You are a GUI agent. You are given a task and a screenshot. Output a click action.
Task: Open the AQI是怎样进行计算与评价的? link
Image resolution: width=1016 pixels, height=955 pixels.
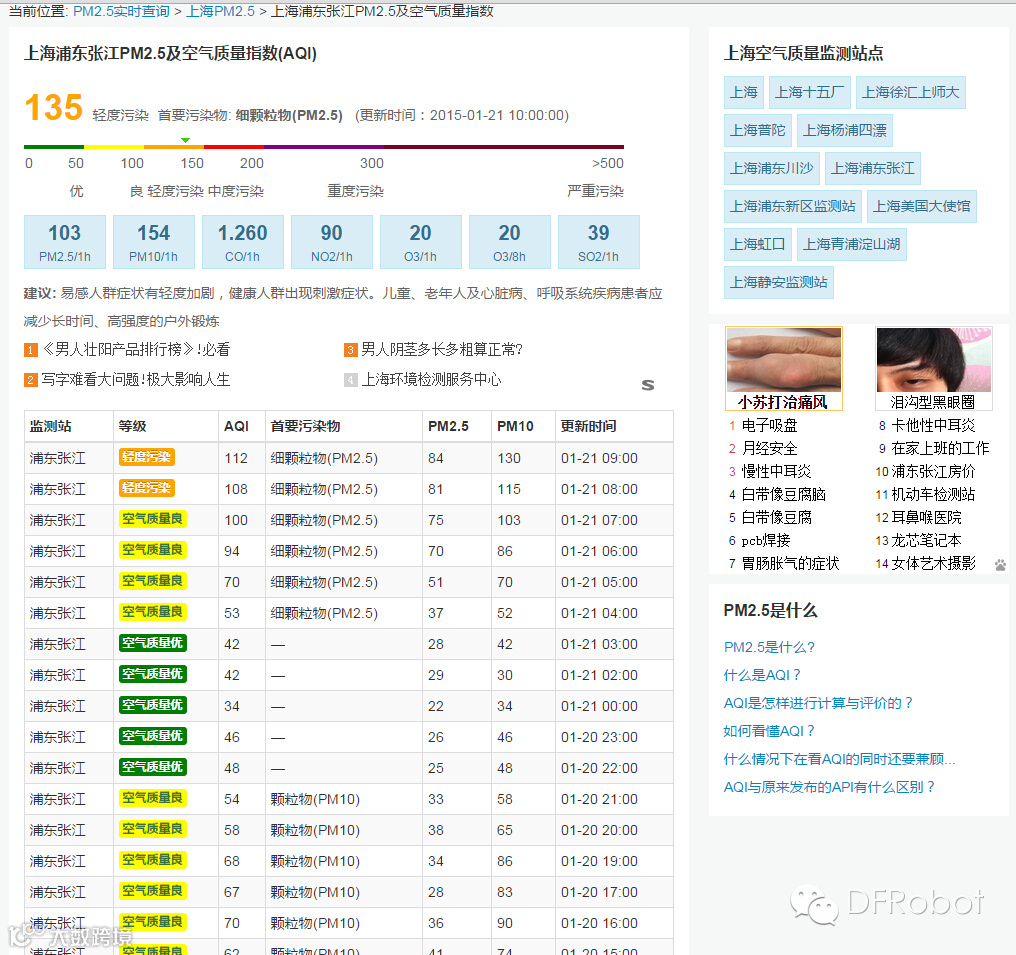click(x=818, y=703)
